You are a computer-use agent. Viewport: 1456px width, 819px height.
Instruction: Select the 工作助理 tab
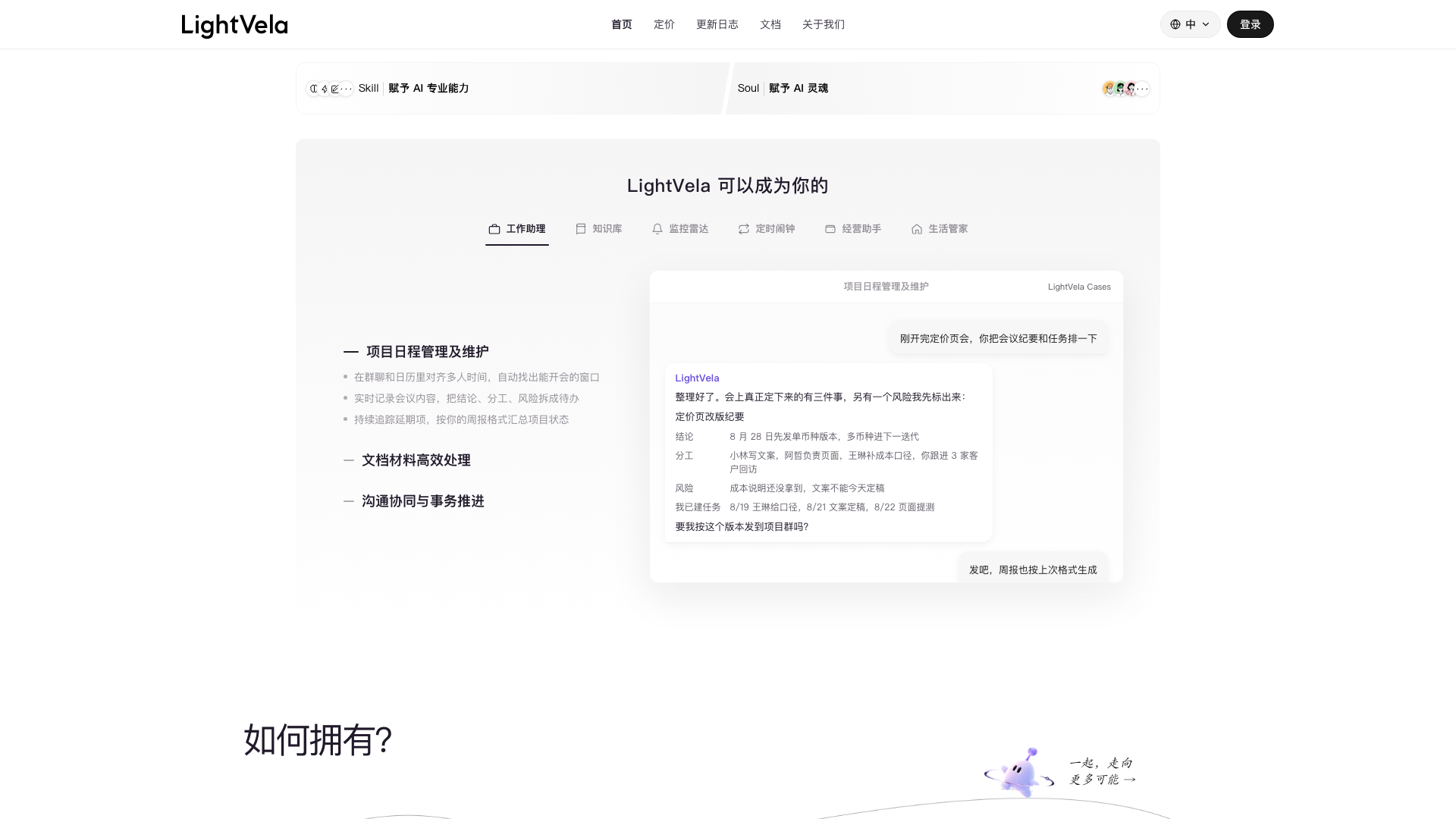click(517, 229)
